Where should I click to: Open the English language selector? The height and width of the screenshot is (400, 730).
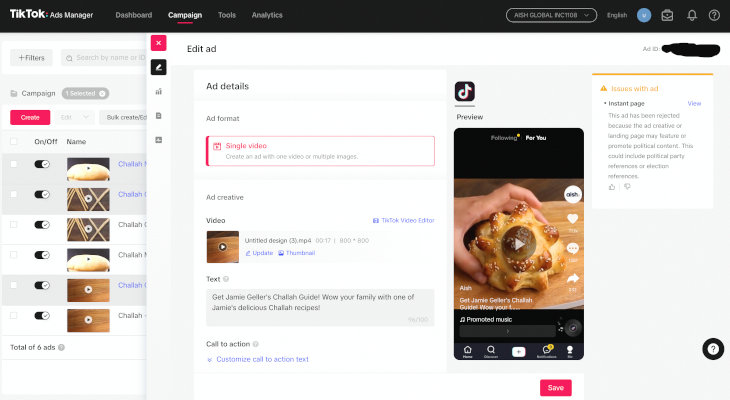617,15
